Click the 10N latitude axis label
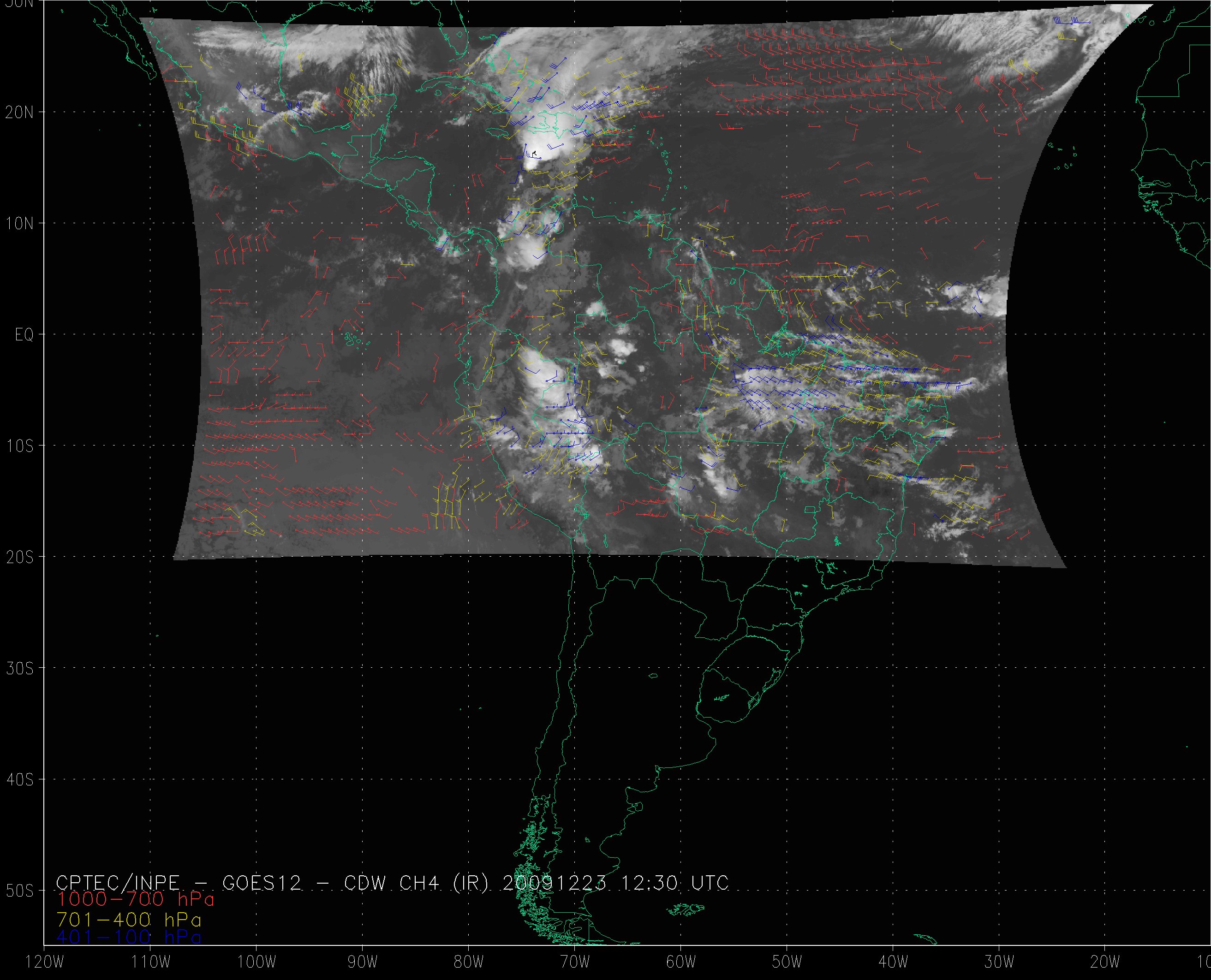 point(20,224)
